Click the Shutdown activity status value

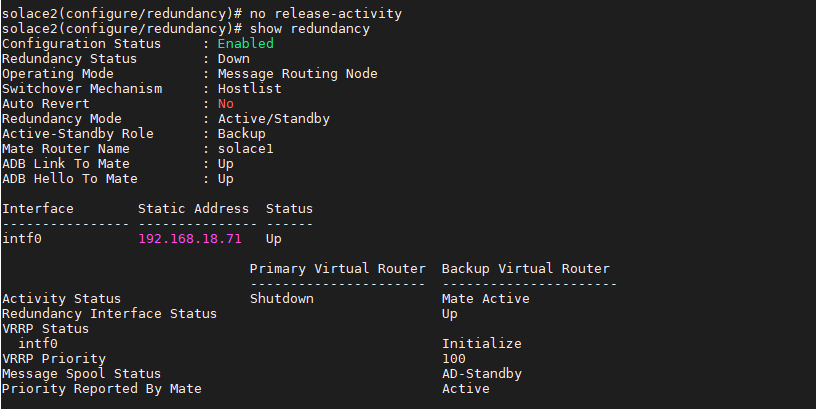click(281, 299)
